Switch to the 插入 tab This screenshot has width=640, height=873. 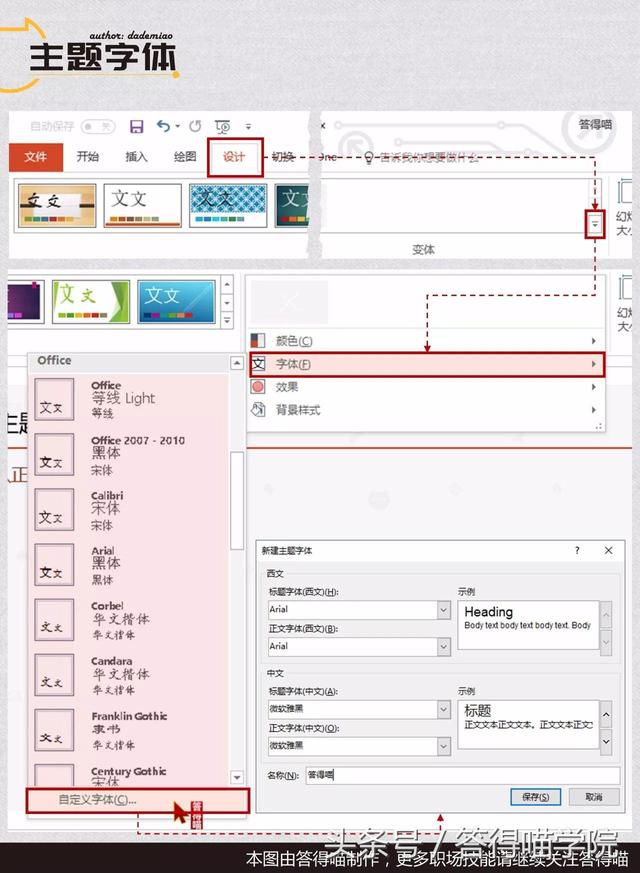pos(136,157)
